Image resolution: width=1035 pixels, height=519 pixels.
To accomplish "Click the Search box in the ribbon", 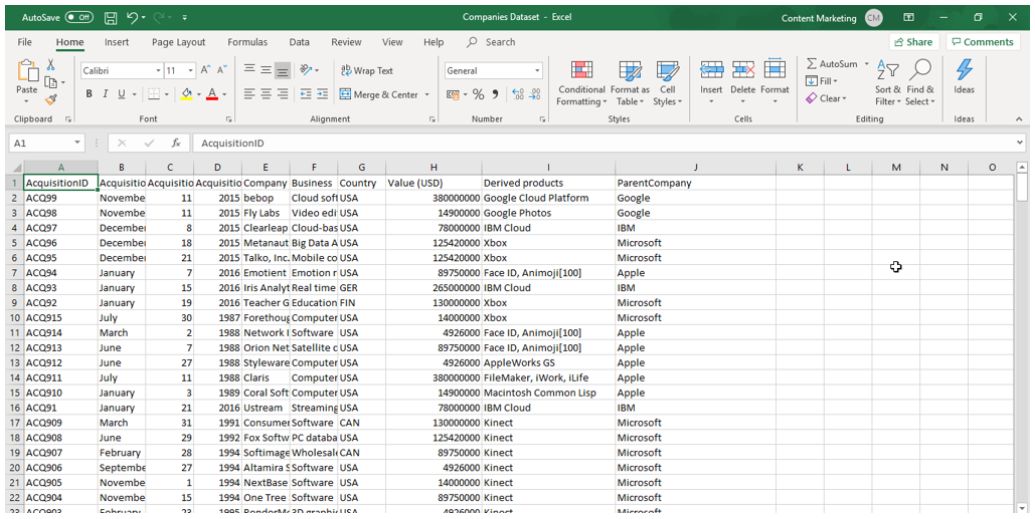I will point(492,42).
